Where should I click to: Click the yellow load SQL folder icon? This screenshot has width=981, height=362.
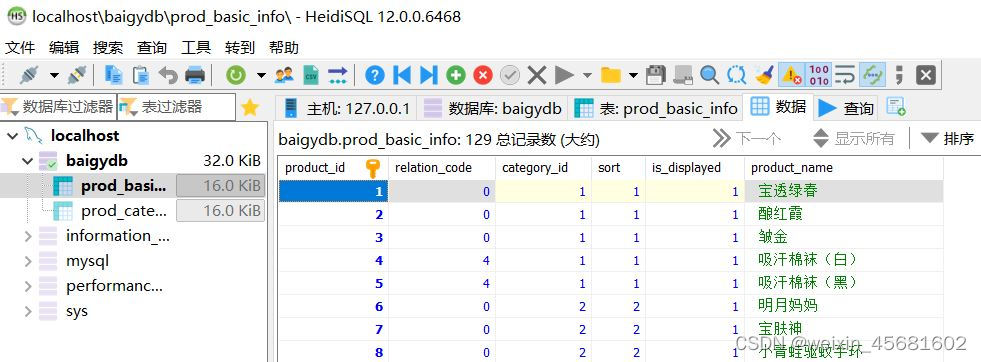pos(610,76)
